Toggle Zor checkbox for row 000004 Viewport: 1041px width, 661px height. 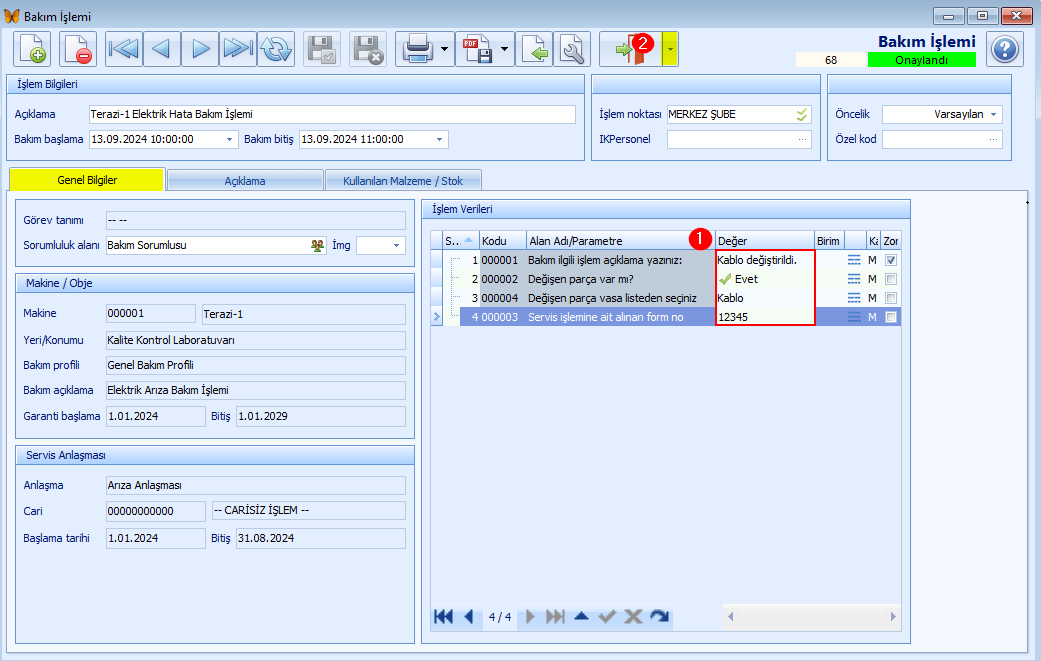tap(891, 298)
